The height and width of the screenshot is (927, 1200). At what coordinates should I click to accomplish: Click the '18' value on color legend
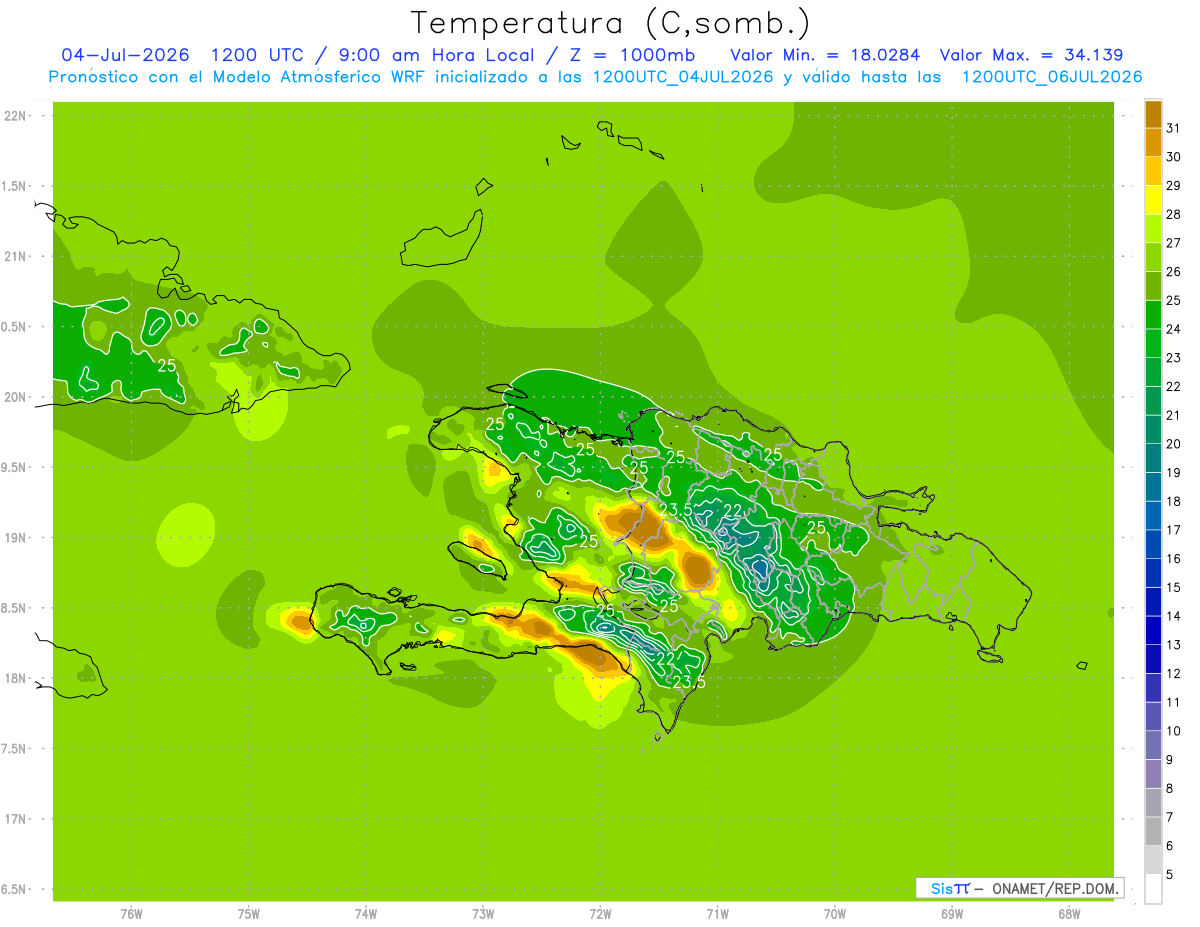tap(1174, 501)
